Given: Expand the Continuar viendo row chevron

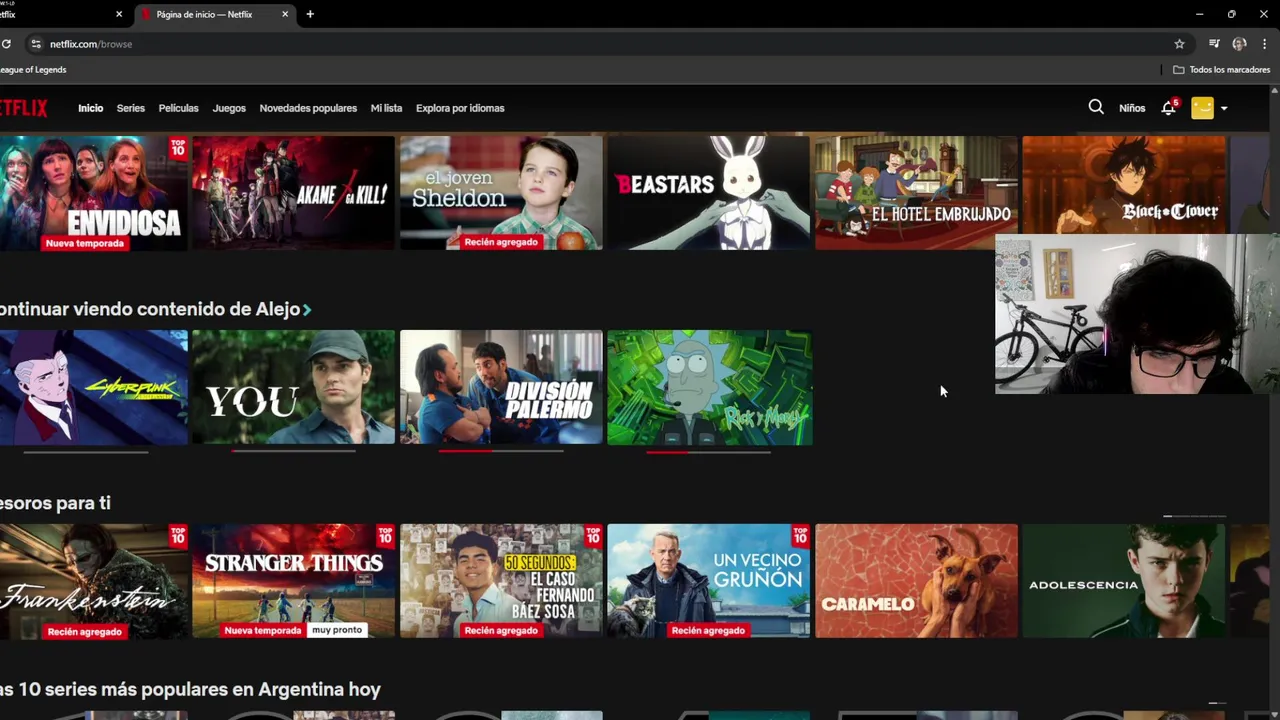Looking at the screenshot, I should click(x=307, y=310).
